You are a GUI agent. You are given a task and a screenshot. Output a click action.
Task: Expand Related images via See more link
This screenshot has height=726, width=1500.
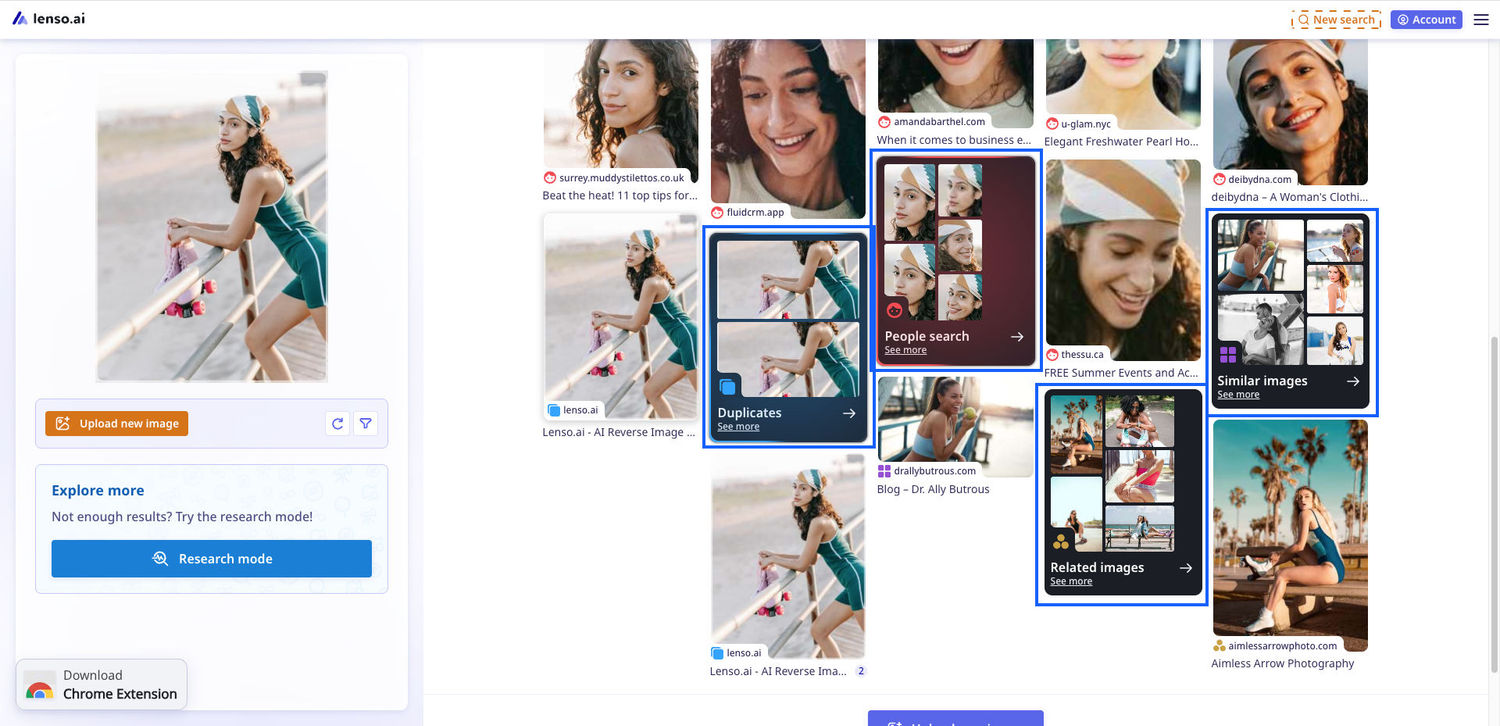click(1071, 582)
